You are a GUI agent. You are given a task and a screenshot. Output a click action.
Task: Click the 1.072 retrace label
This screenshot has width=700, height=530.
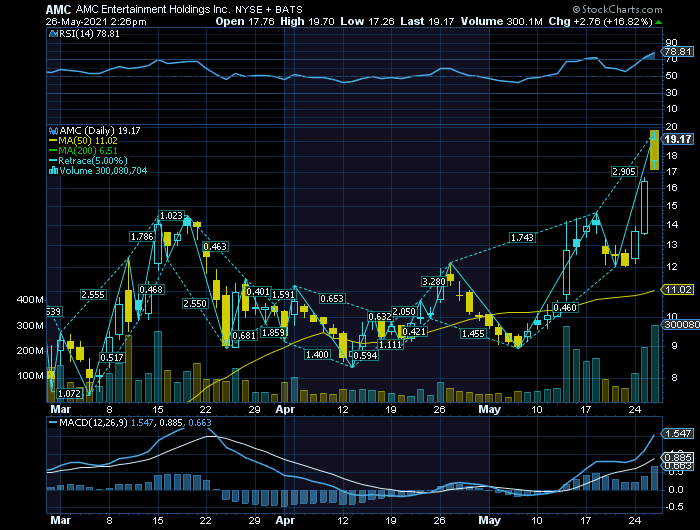point(70,393)
